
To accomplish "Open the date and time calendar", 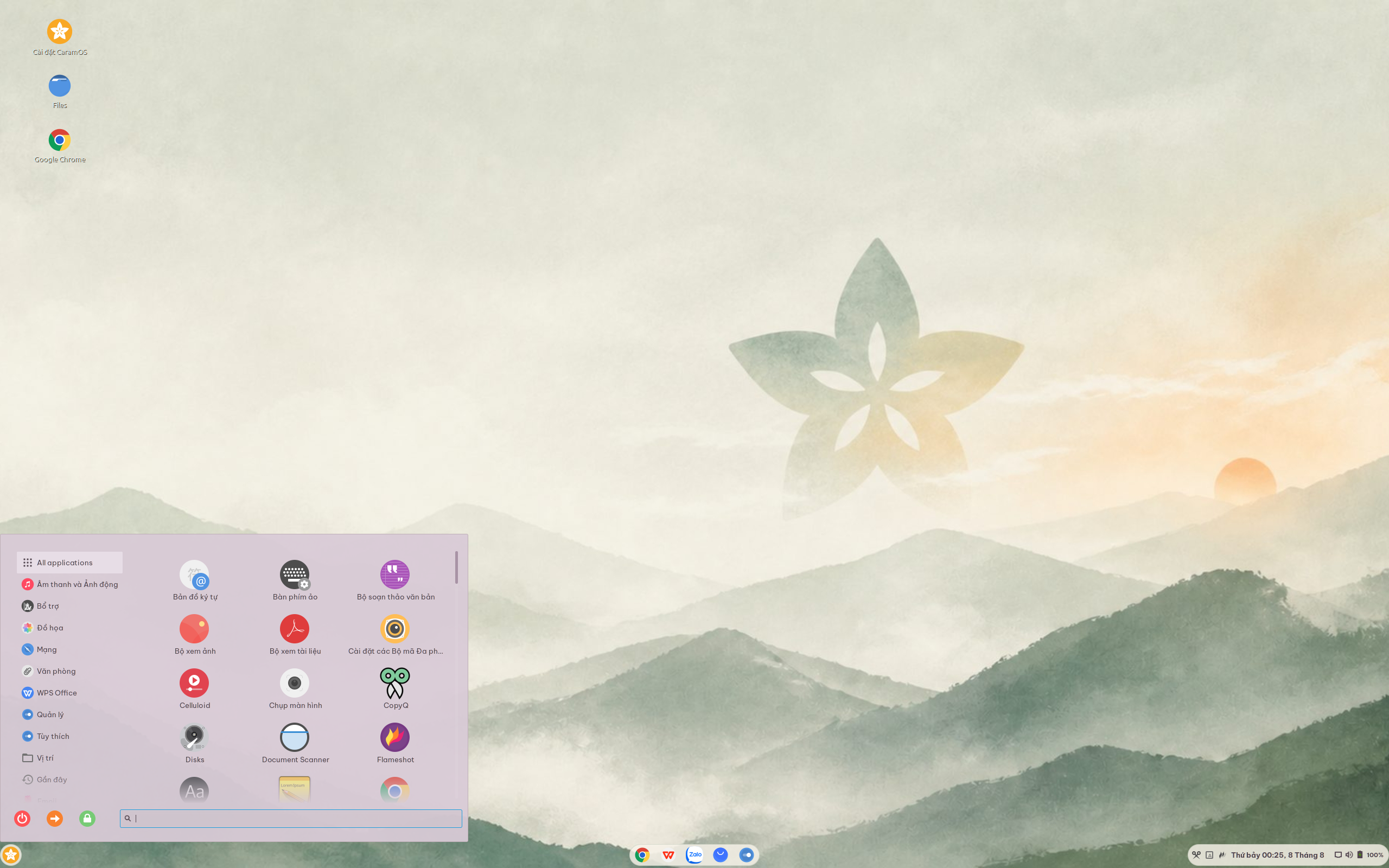I will [x=1277, y=855].
